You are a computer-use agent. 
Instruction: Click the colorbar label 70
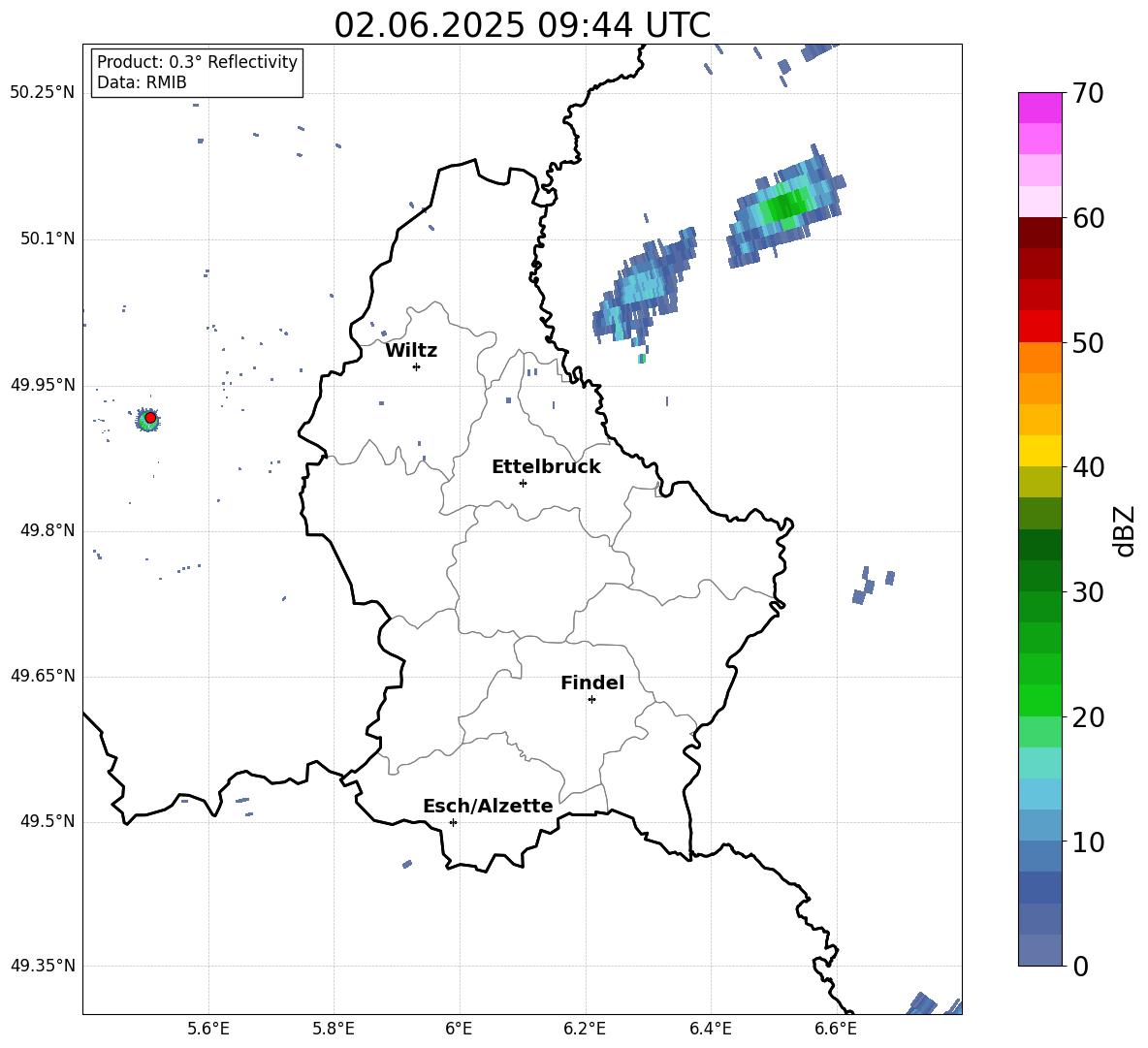[x=1089, y=93]
